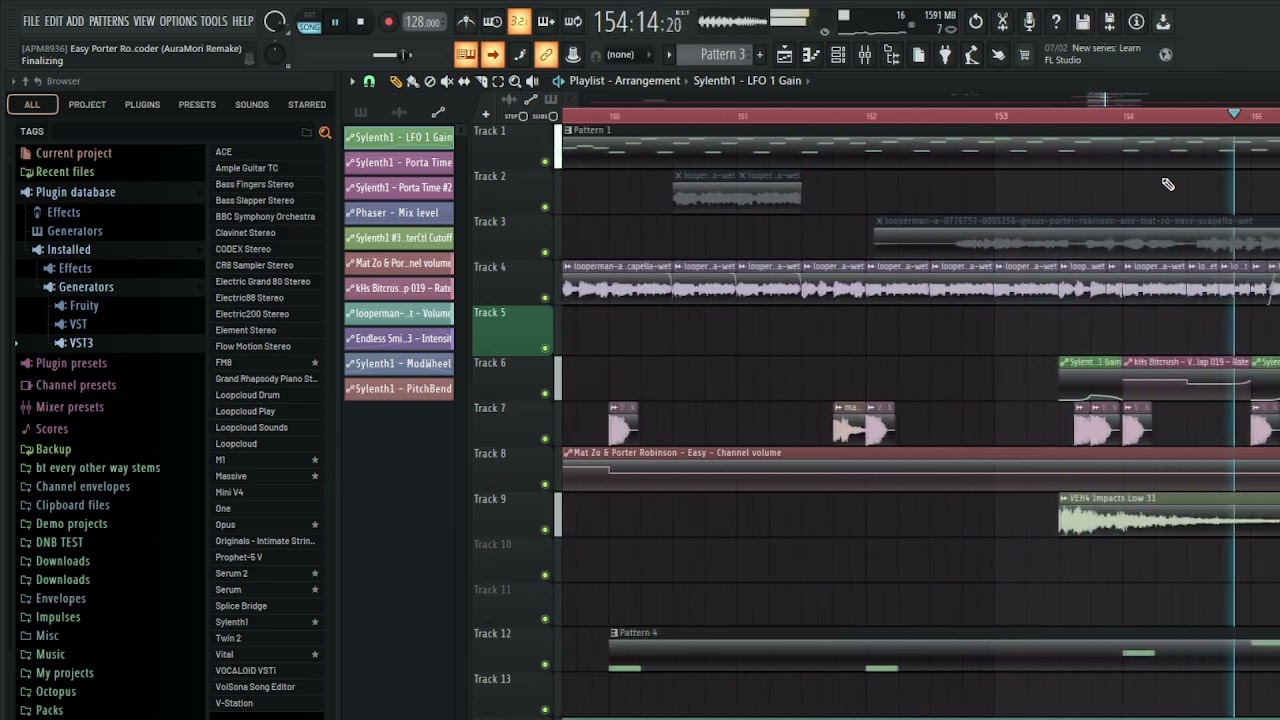Viewport: 1280px width, 720px height.
Task: Open the Channel rack view button
Action: tap(838, 55)
